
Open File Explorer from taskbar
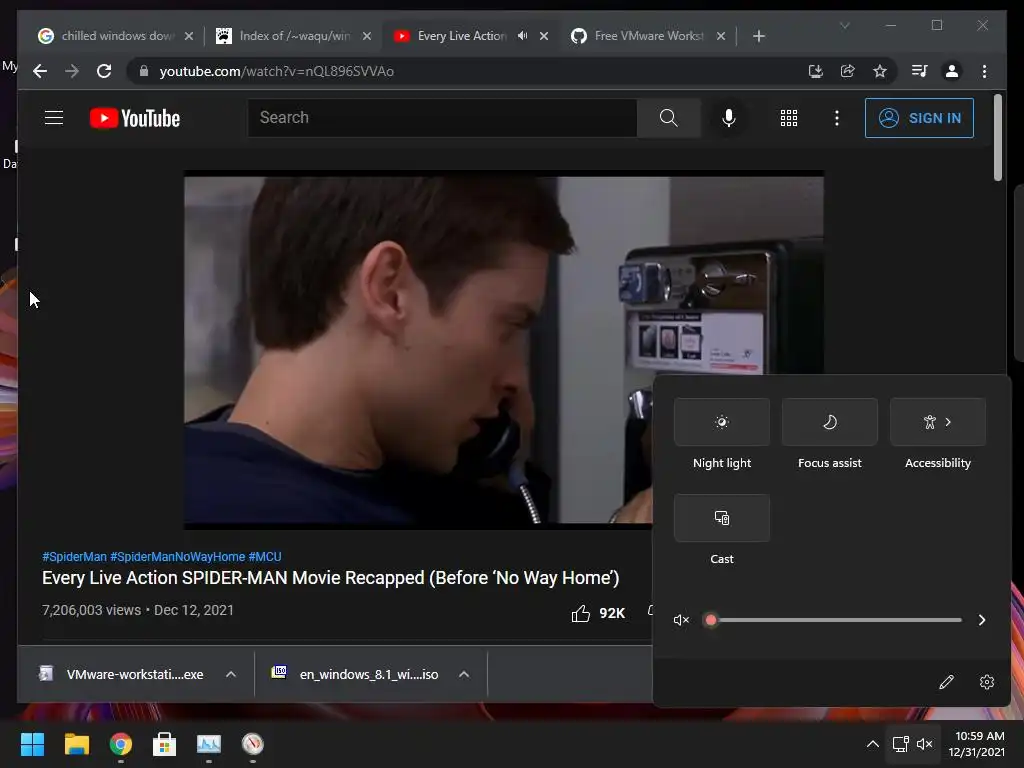pyautogui.click(x=76, y=744)
